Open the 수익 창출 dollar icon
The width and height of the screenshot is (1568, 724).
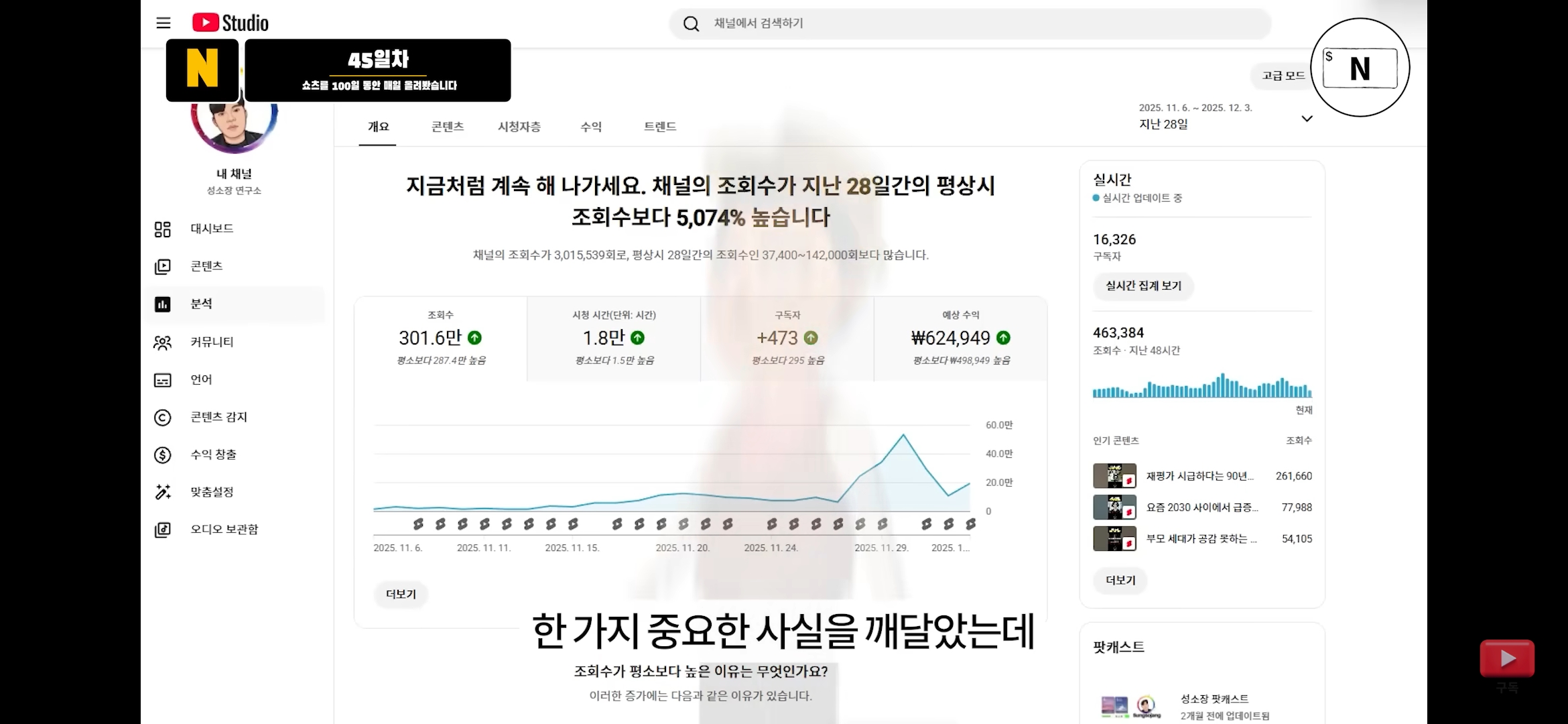163,455
